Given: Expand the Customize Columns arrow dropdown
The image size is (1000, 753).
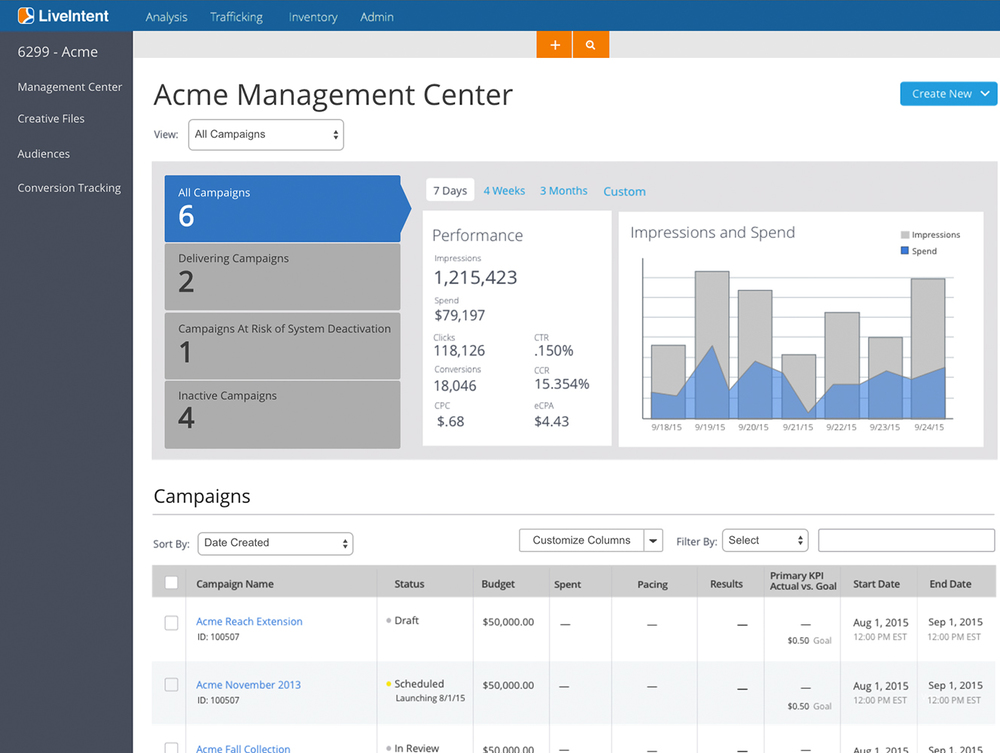Looking at the screenshot, I should pos(653,540).
